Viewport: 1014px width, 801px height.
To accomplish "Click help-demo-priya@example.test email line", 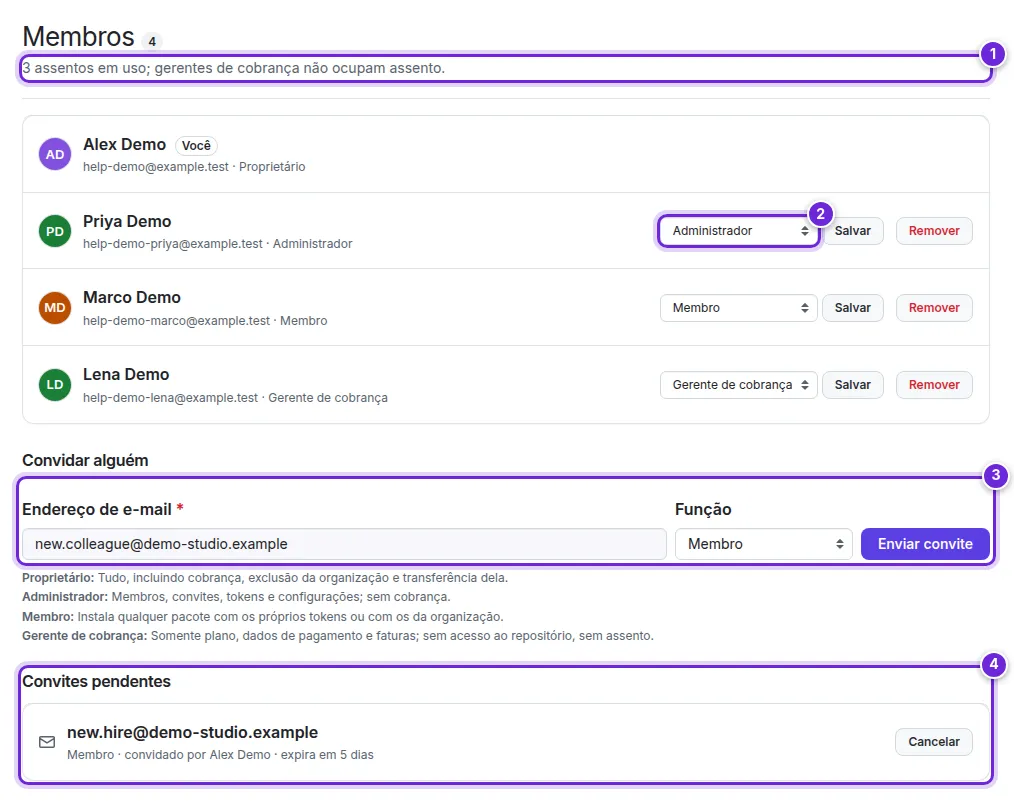I will pos(217,244).
